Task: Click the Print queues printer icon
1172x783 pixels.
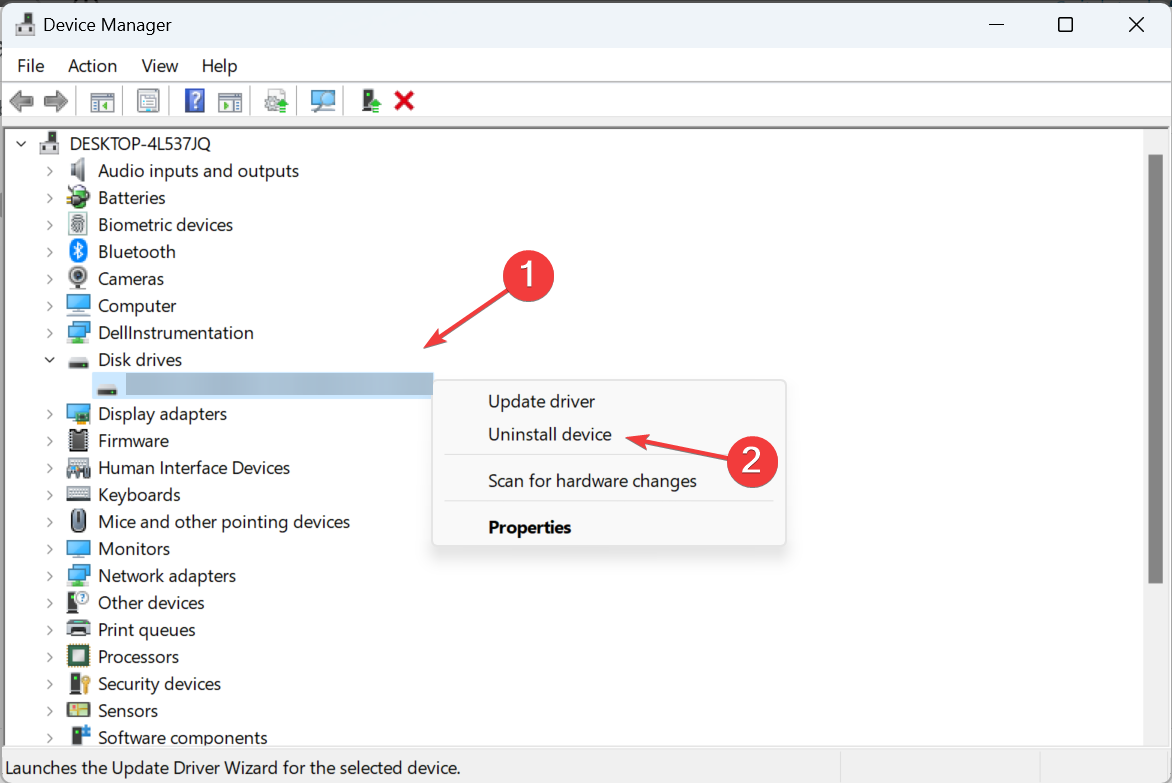Action: tap(78, 628)
